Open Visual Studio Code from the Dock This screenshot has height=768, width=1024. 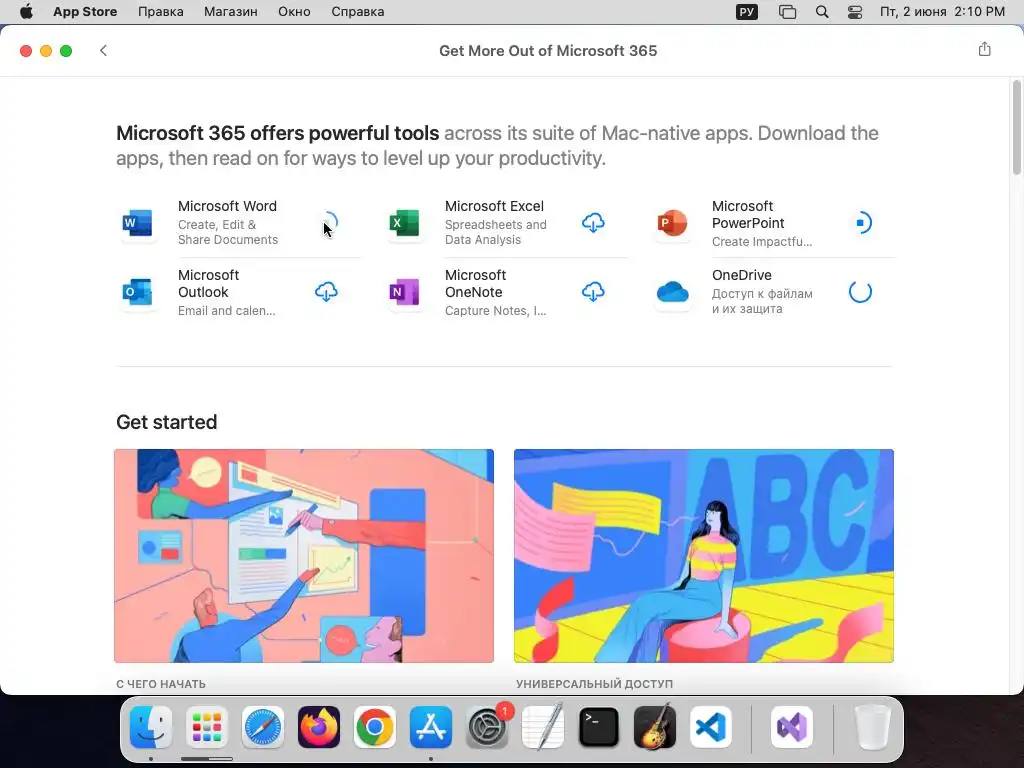pyautogui.click(x=711, y=727)
